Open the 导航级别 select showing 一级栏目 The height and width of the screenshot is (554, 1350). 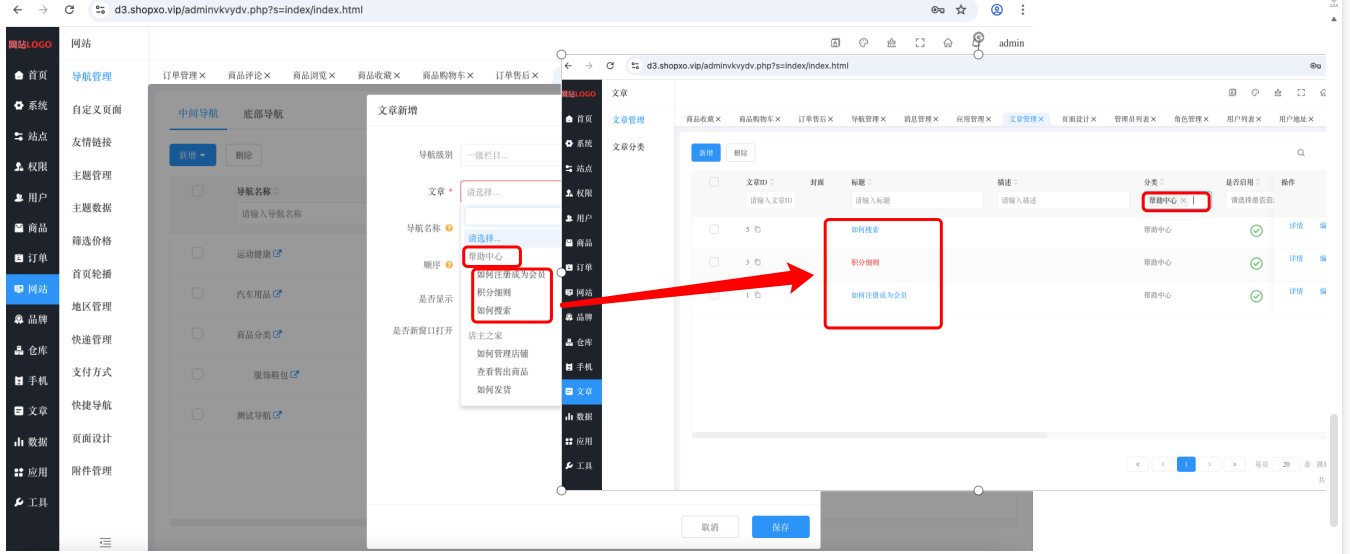[x=510, y=155]
